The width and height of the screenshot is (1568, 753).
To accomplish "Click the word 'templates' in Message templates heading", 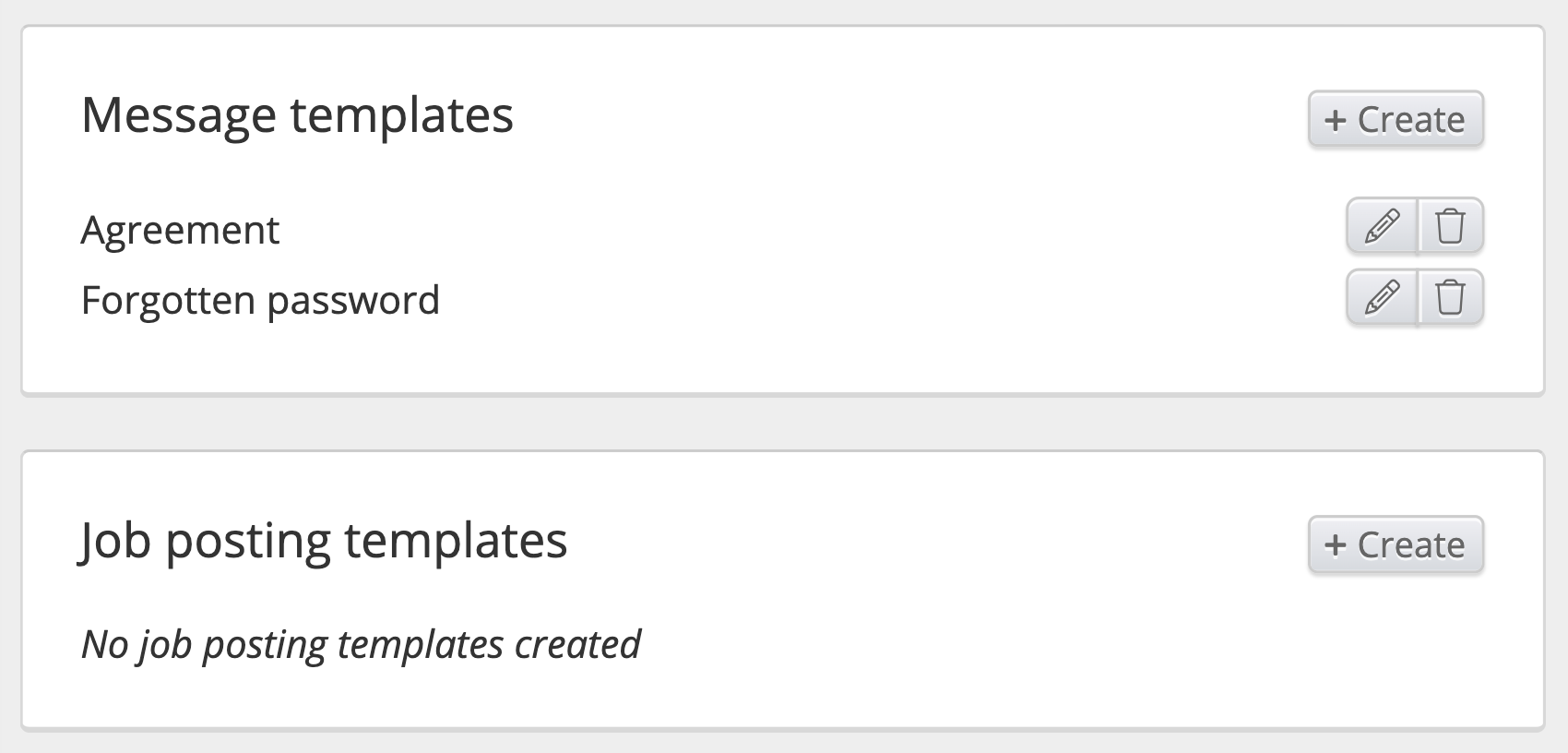I will [x=401, y=115].
